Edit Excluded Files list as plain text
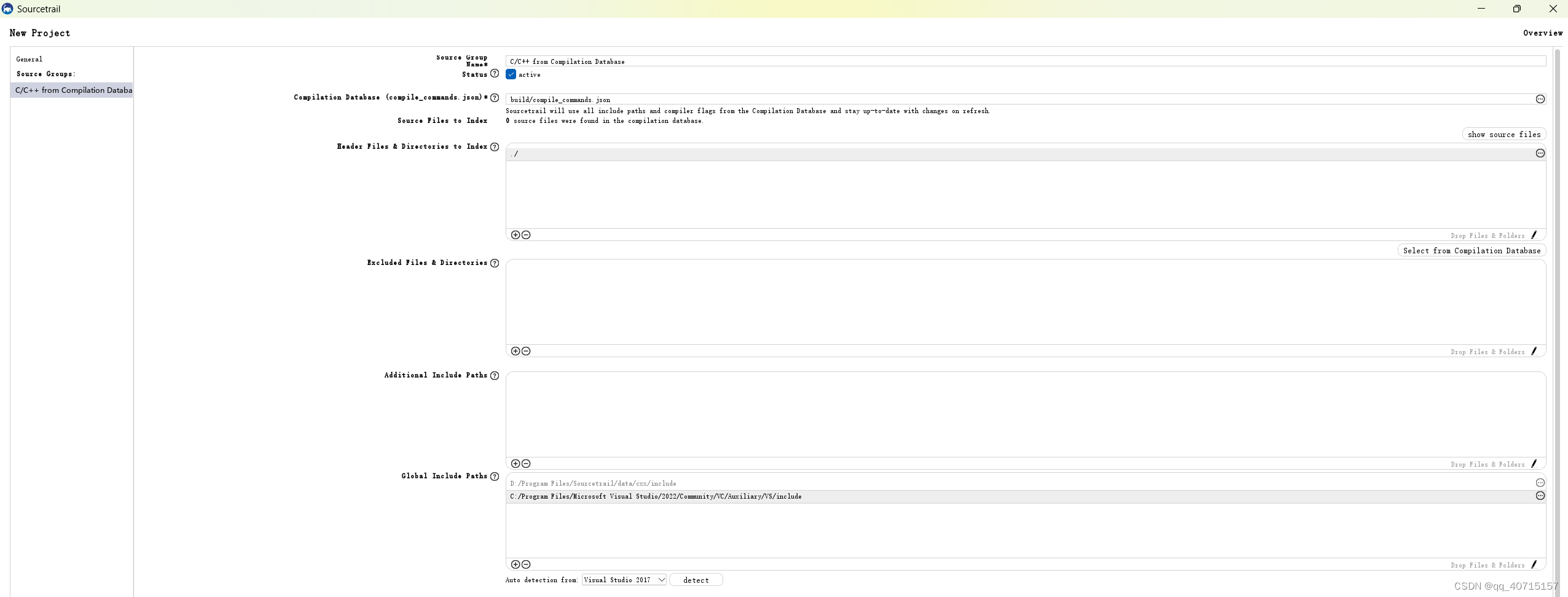 1534,351
